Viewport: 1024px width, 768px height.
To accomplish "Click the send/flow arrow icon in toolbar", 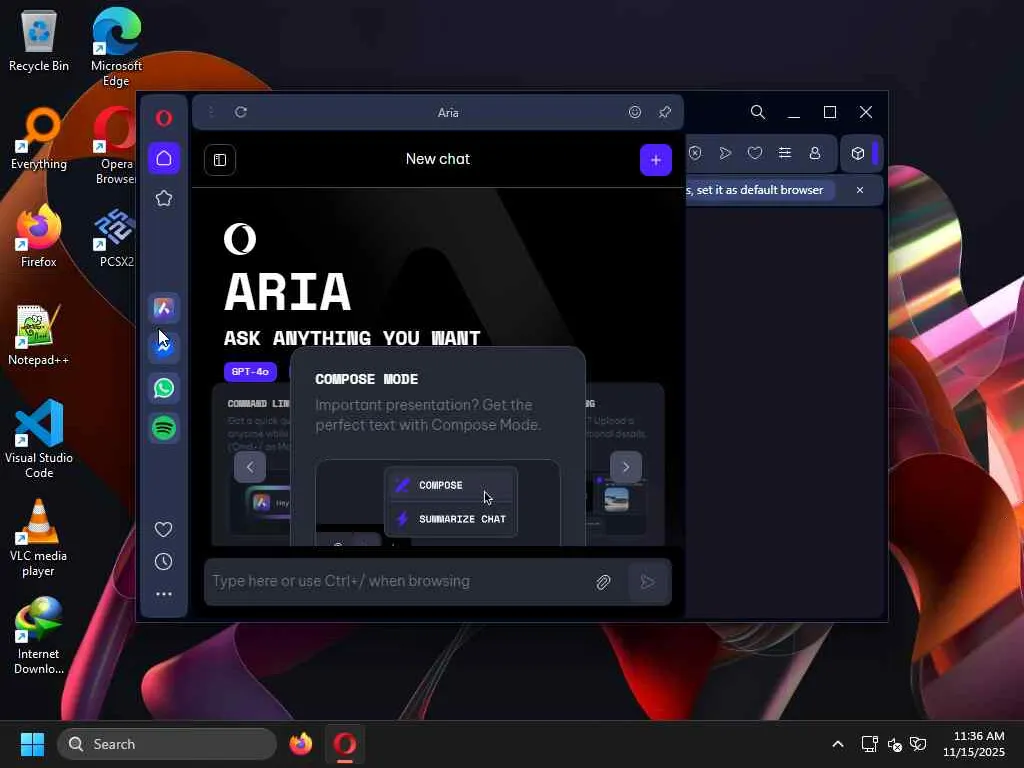I will pos(725,153).
